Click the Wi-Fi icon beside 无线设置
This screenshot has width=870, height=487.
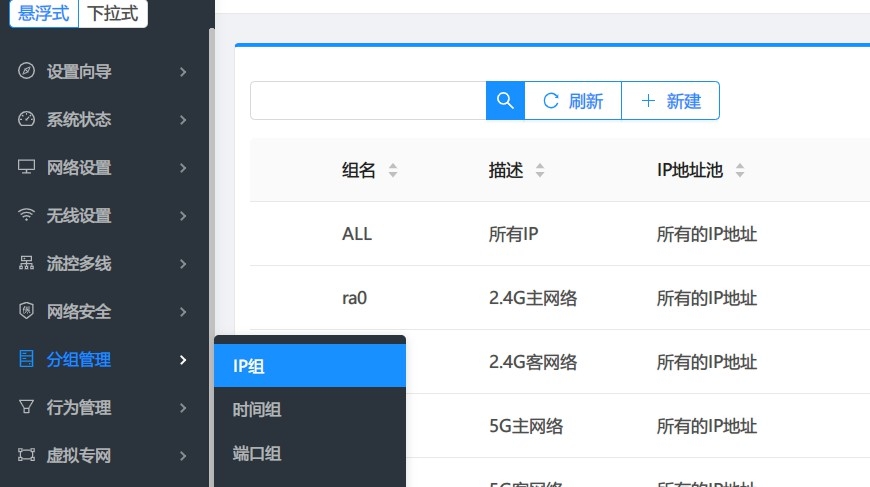[x=27, y=215]
